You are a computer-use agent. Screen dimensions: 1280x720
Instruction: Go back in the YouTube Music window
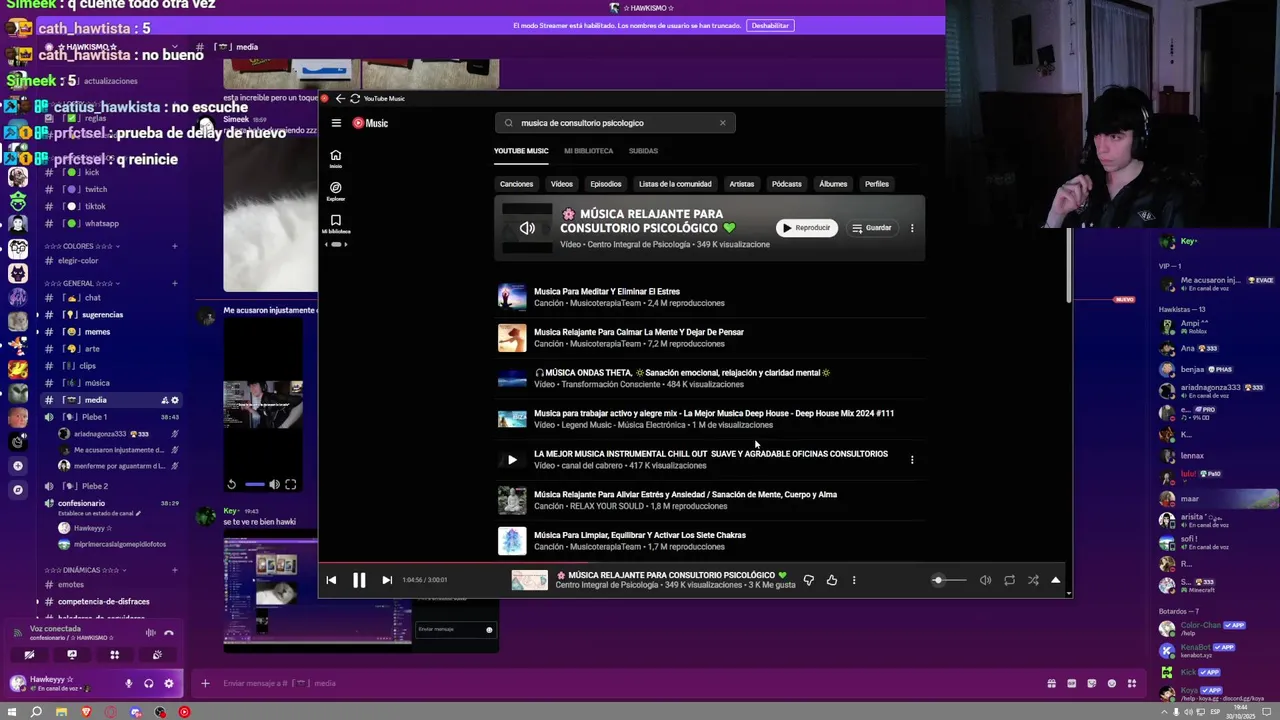340,98
